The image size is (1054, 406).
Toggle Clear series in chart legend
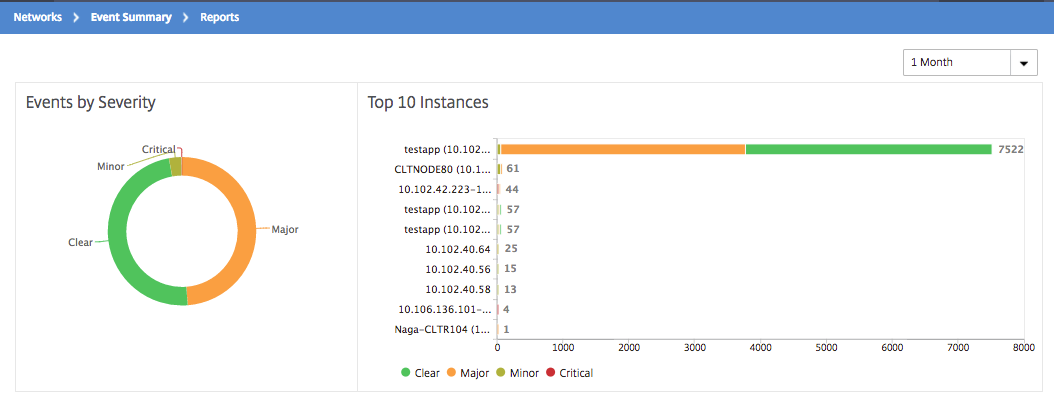(x=421, y=372)
